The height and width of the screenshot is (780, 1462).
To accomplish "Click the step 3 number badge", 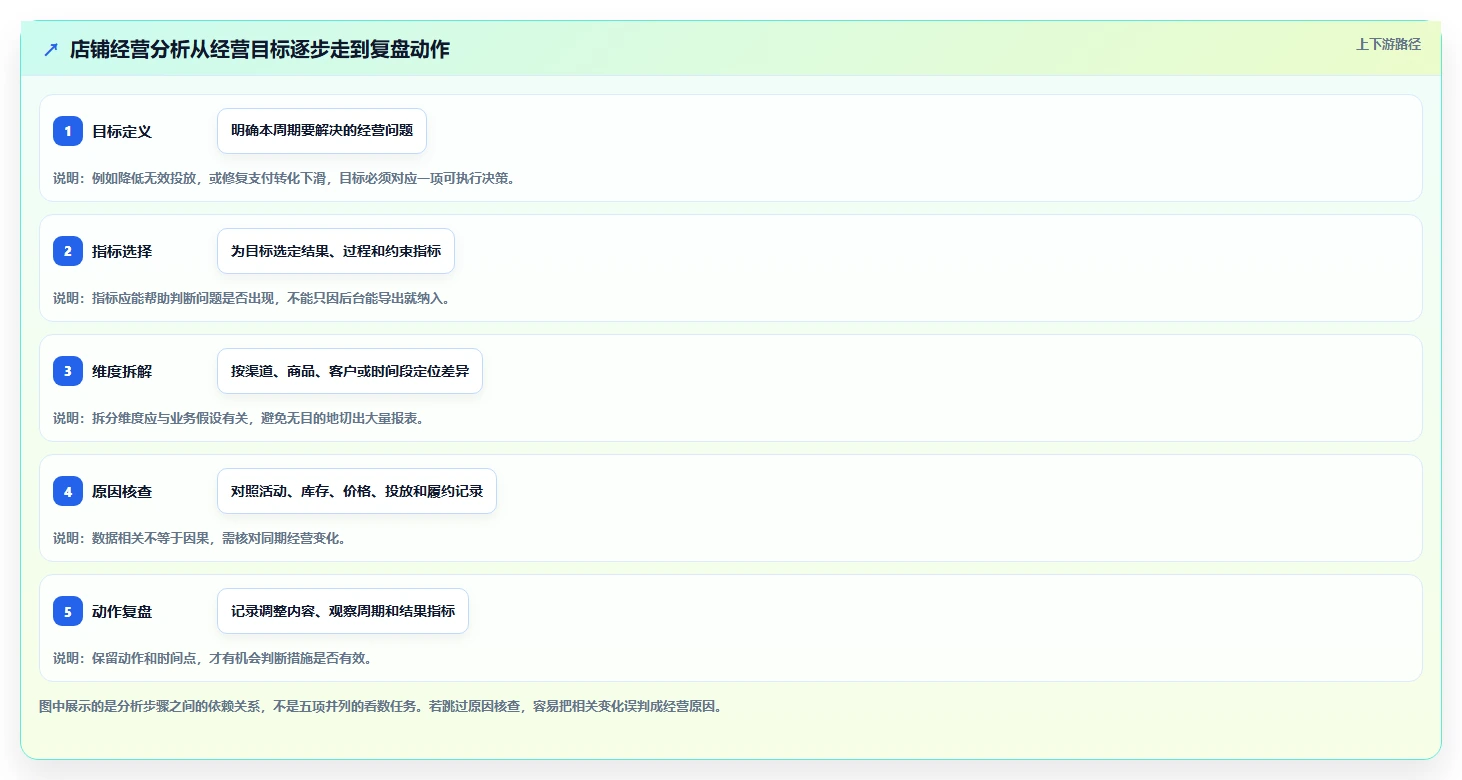I will (68, 371).
